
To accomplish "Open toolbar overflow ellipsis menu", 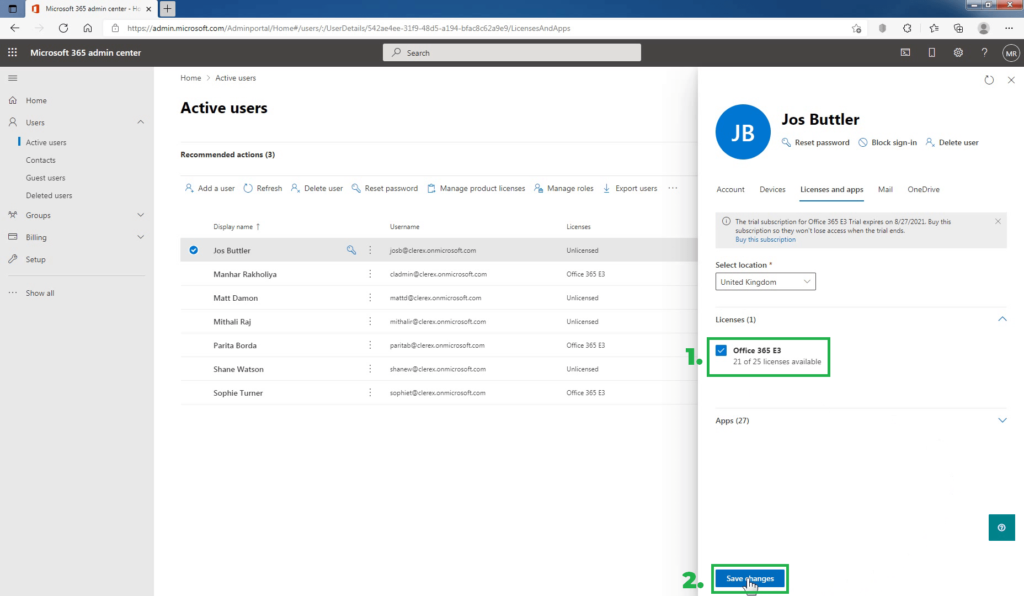I will pyautogui.click(x=673, y=188).
